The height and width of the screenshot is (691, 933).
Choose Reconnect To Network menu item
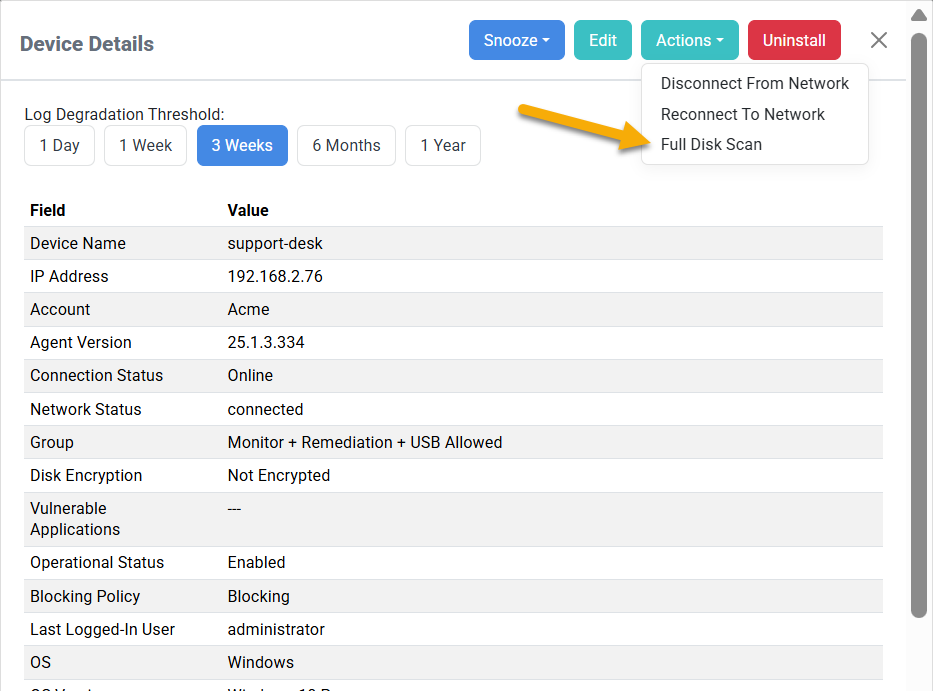(742, 114)
